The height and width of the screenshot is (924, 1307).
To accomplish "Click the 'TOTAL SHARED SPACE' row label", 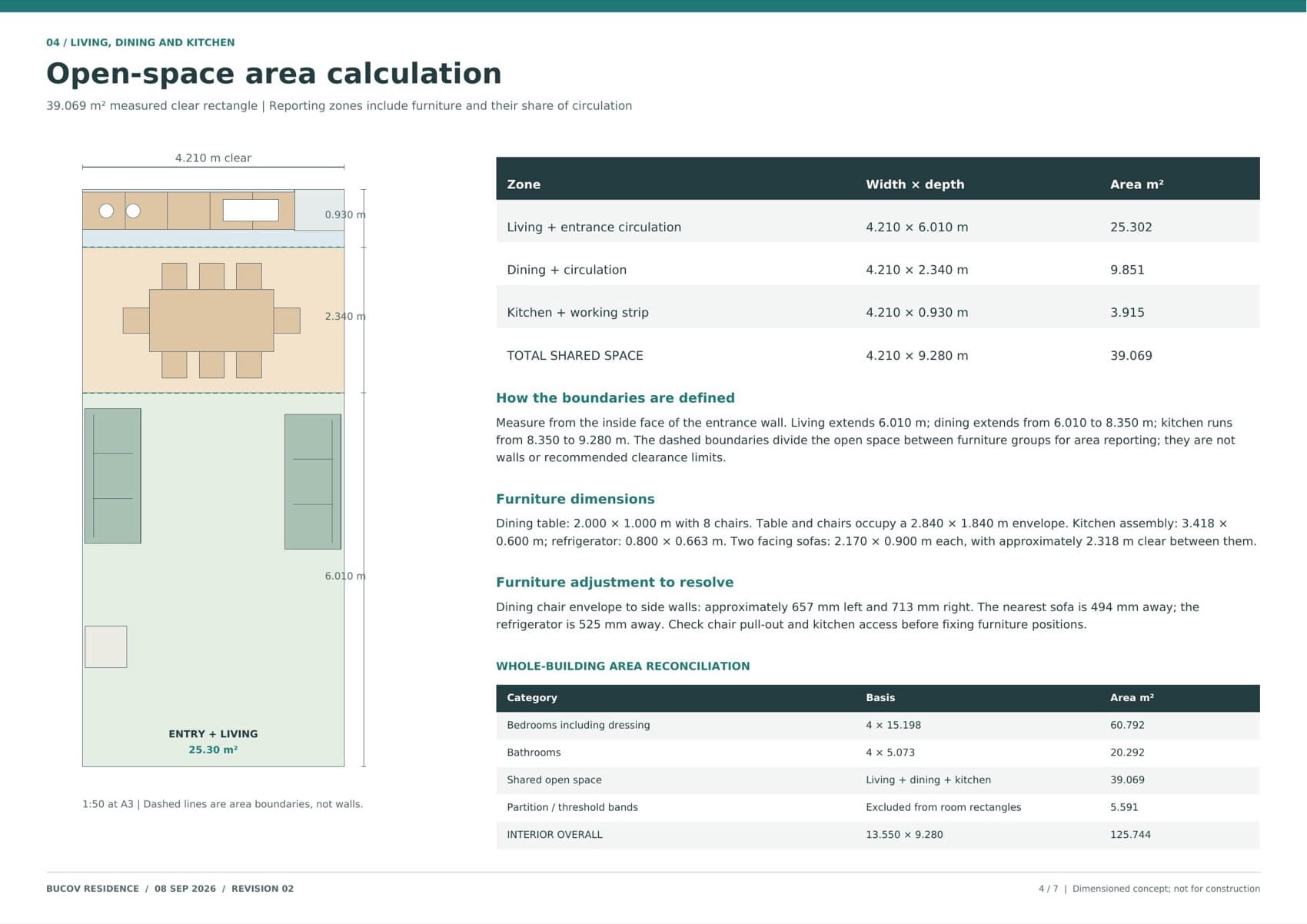I will coord(575,355).
